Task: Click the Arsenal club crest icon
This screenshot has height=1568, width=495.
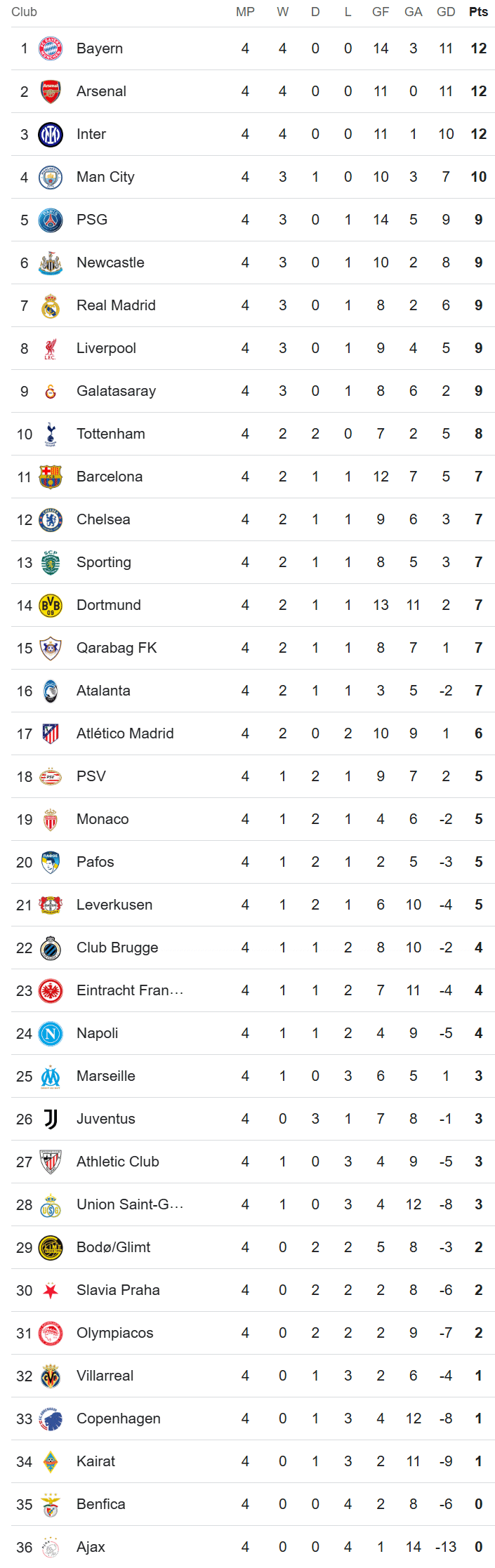Action: point(51,91)
